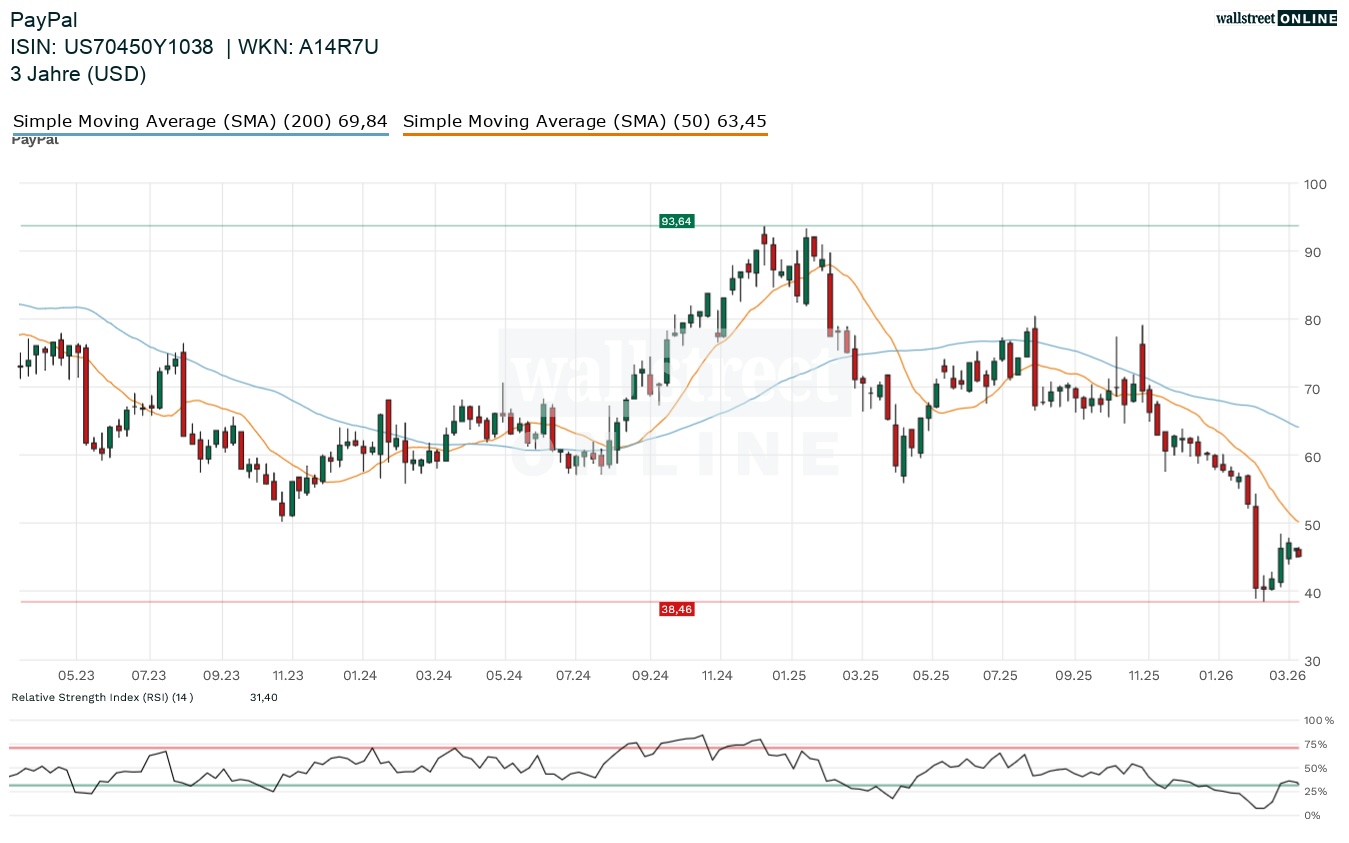The image size is (1349, 843).
Task: Click the ISIN US70450Y1038 text
Action: 112,47
